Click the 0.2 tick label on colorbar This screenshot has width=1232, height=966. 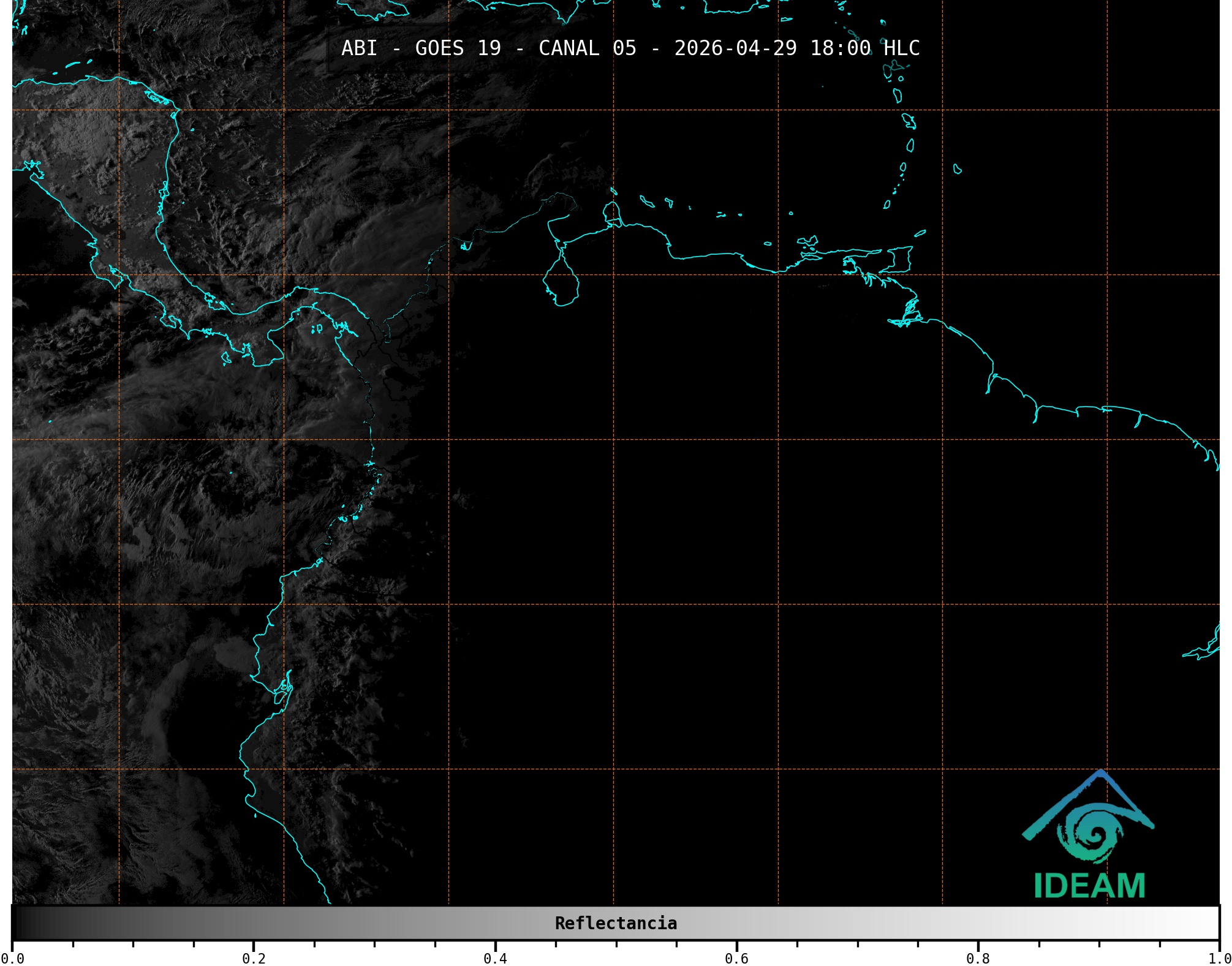254,958
